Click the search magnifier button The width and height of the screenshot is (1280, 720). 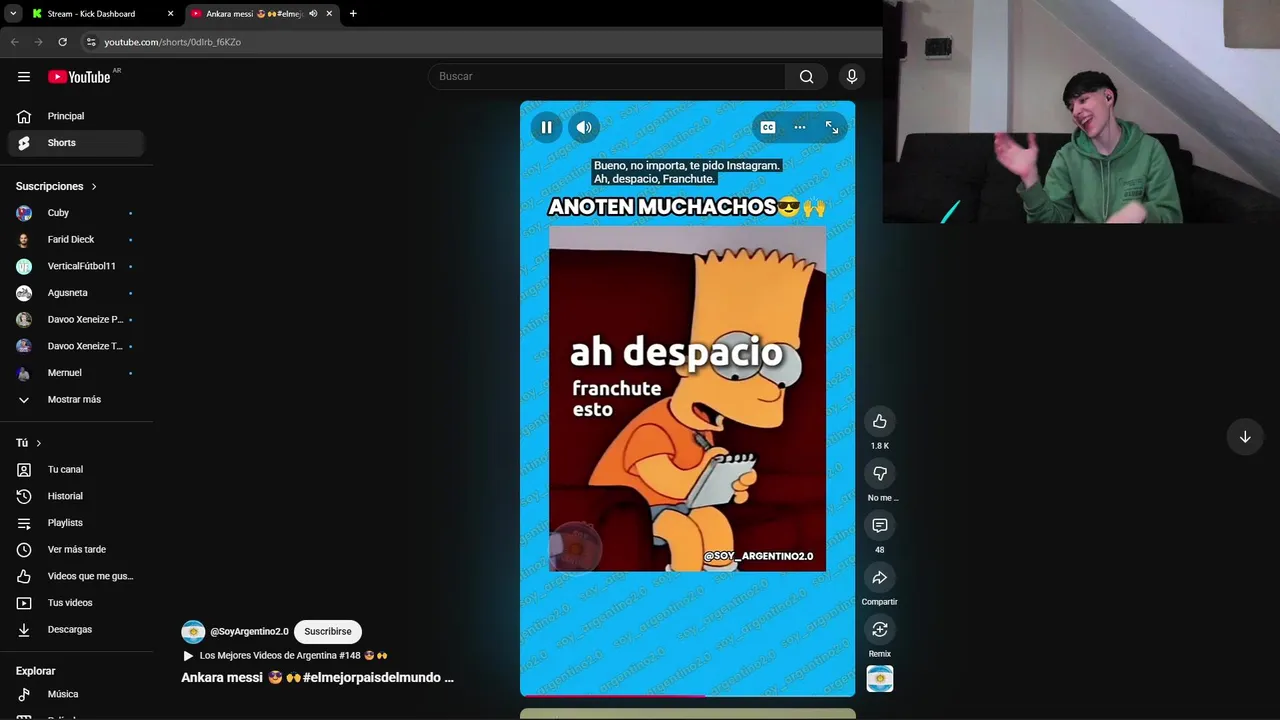coord(806,76)
